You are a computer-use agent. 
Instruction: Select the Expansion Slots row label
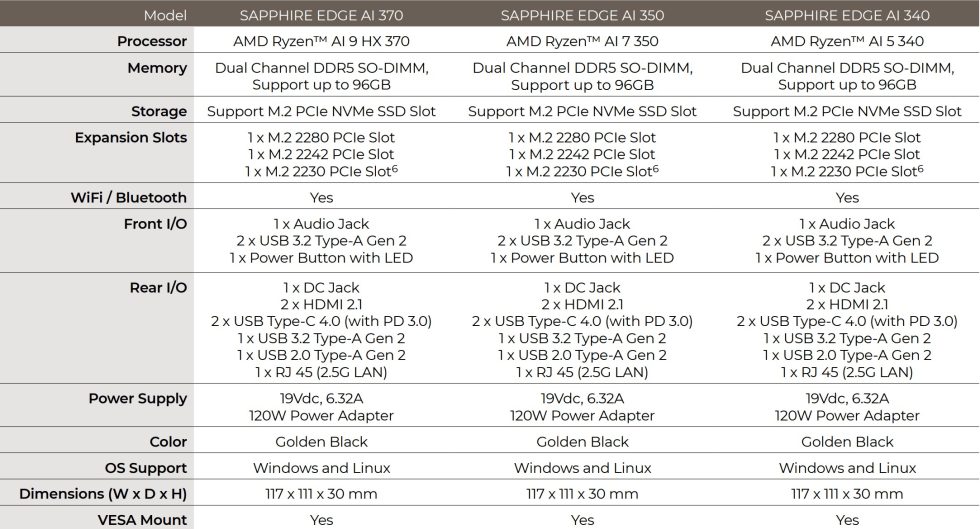pos(131,137)
